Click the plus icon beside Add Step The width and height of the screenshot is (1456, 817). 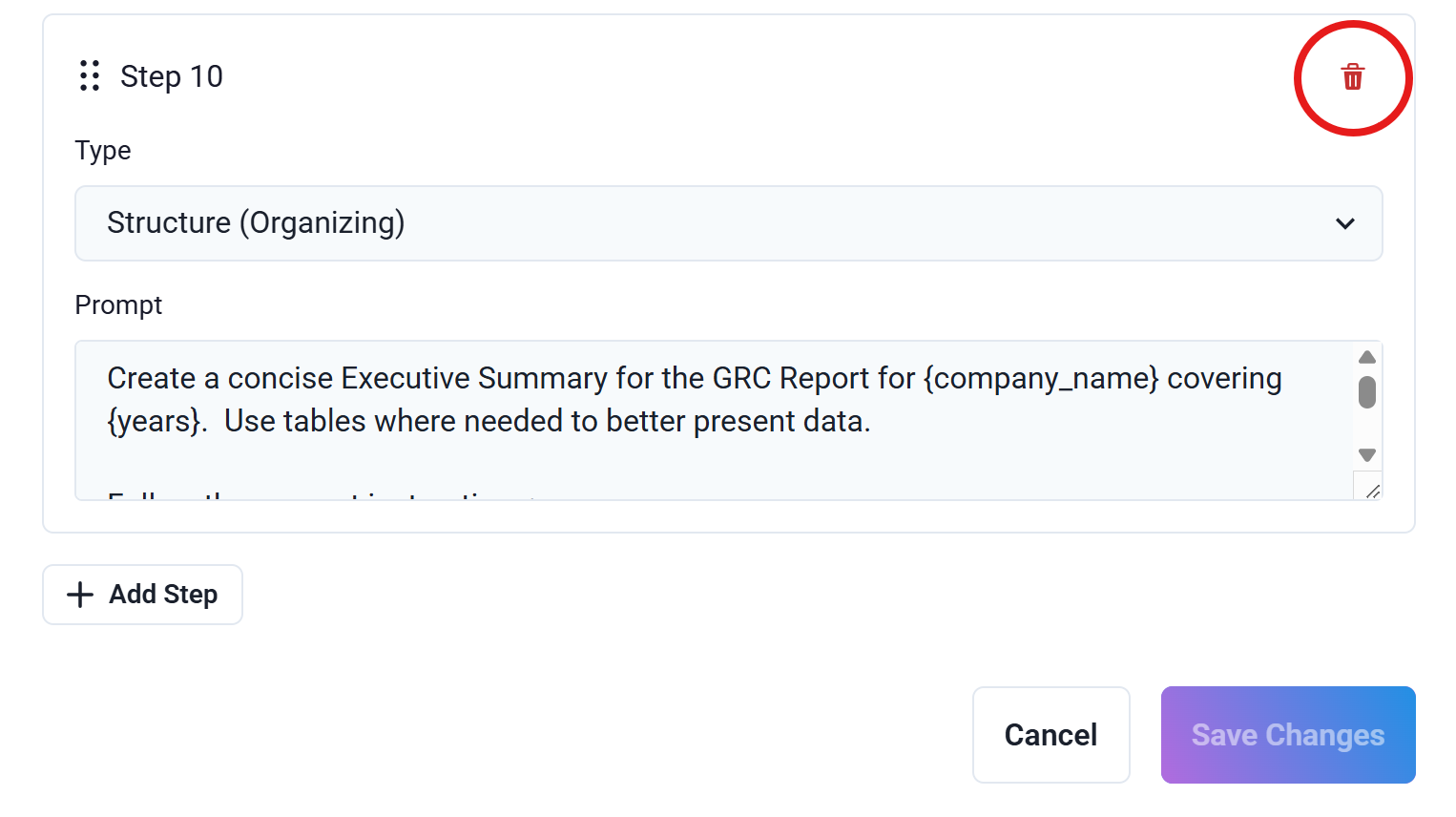click(80, 595)
